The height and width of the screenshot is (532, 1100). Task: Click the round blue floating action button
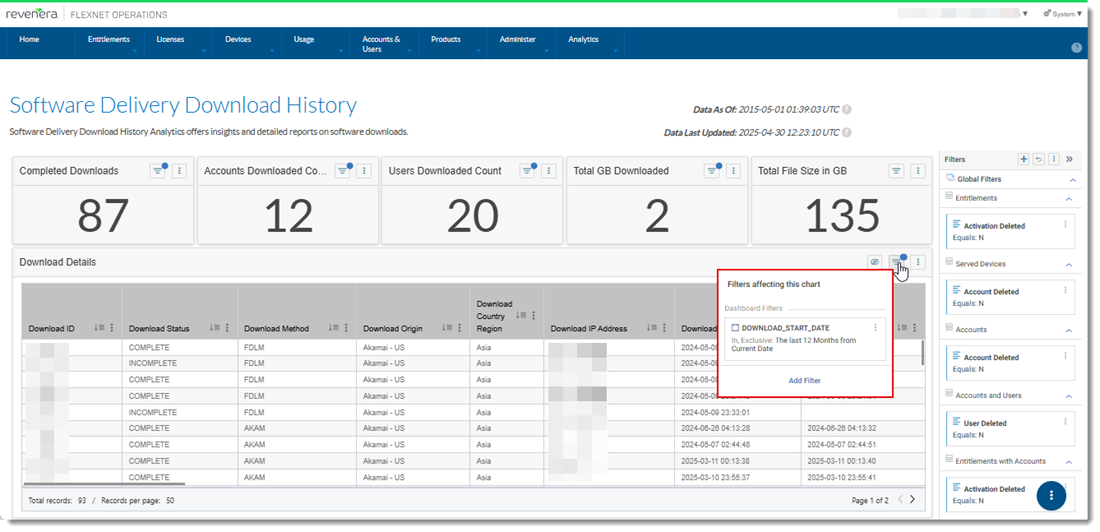click(1051, 496)
